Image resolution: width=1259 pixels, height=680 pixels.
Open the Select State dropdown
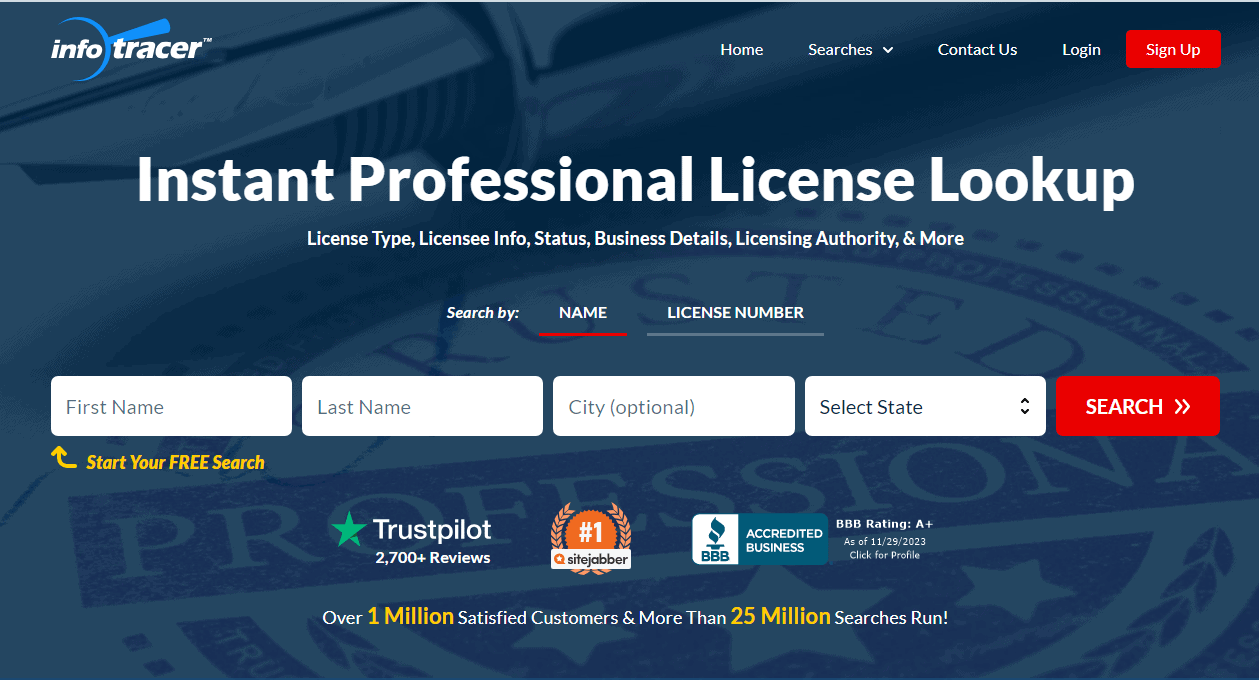click(924, 406)
